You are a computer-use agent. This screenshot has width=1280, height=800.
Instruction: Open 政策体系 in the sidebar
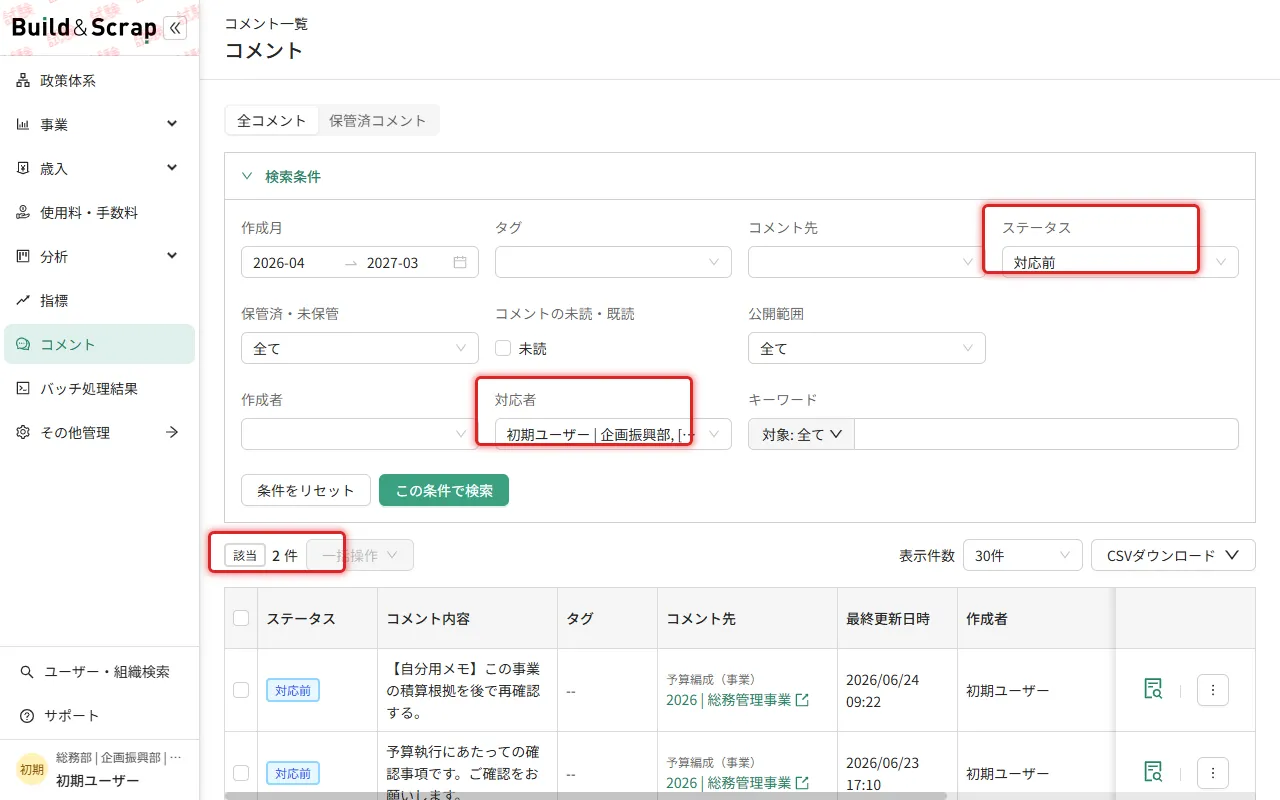[99, 81]
